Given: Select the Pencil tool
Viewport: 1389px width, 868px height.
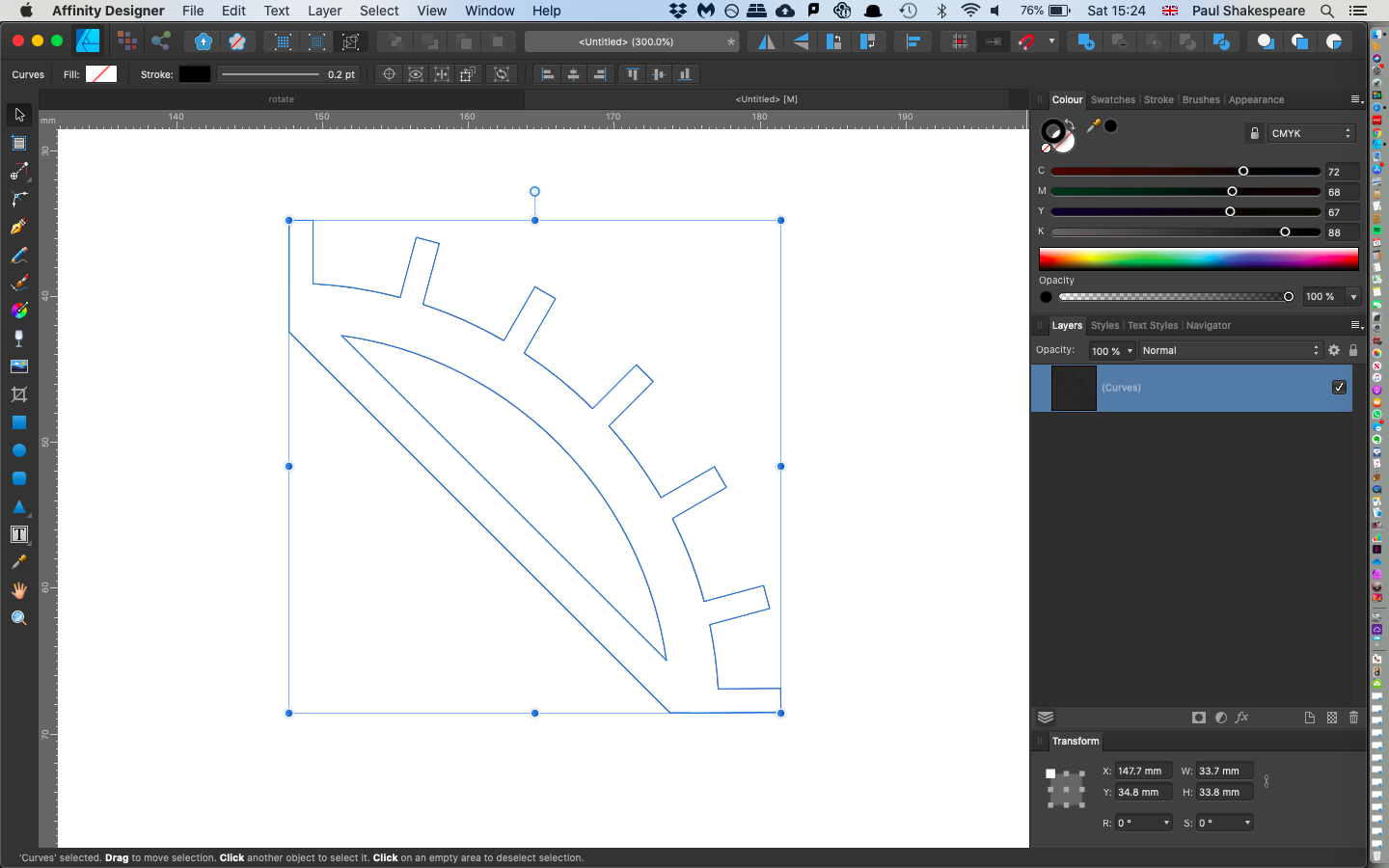Looking at the screenshot, I should coord(19,255).
